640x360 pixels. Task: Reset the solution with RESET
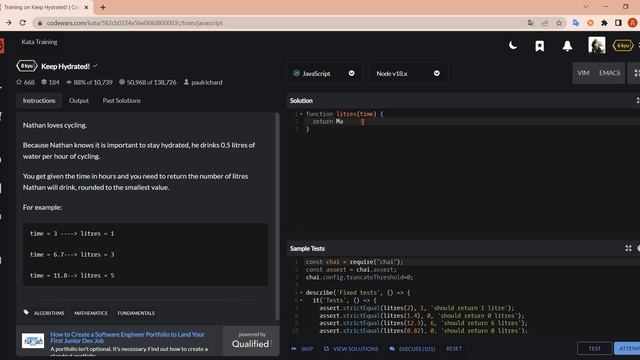coord(454,349)
